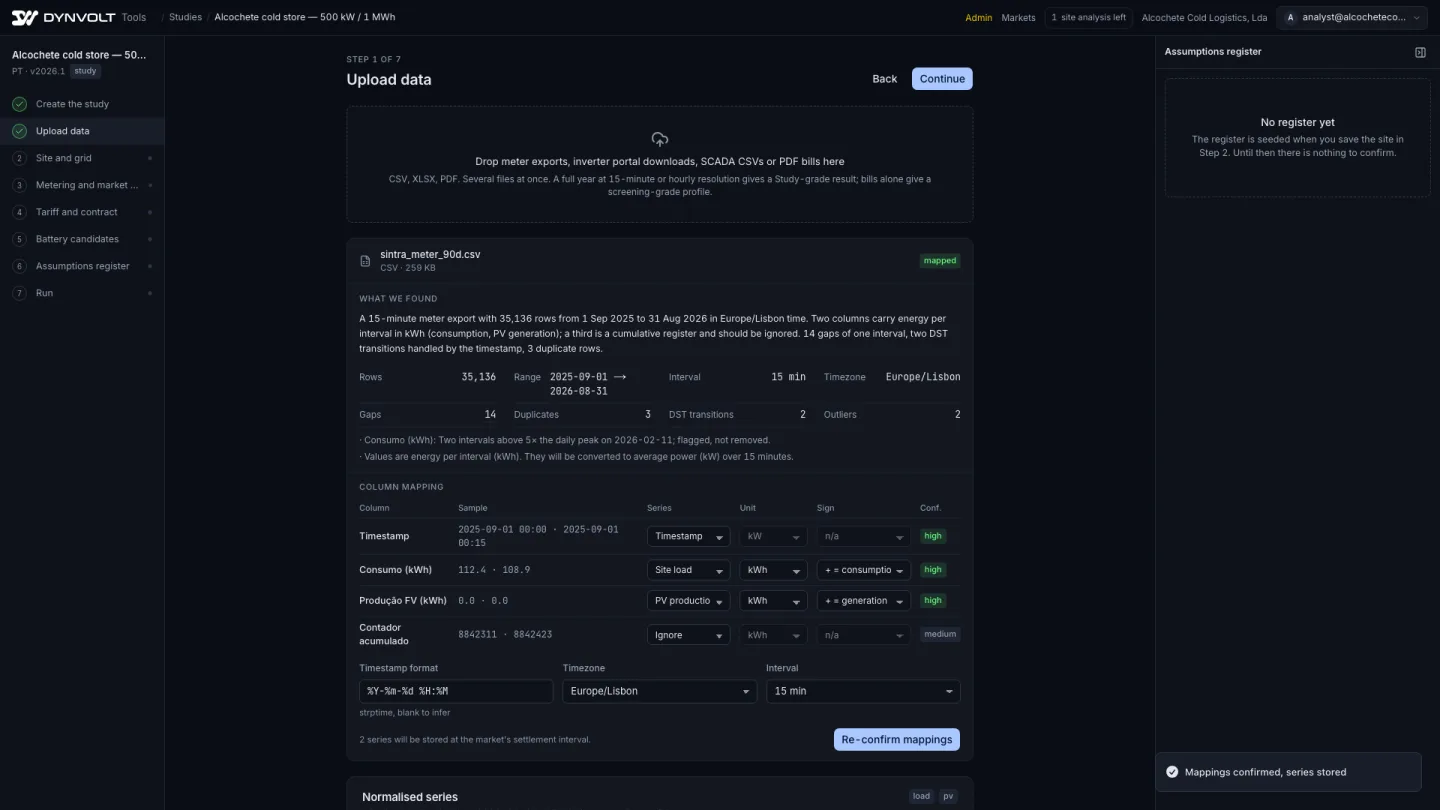The height and width of the screenshot is (810, 1440).
Task: Open unit dropdown for Consumo (kWh) row
Action: click(773, 570)
